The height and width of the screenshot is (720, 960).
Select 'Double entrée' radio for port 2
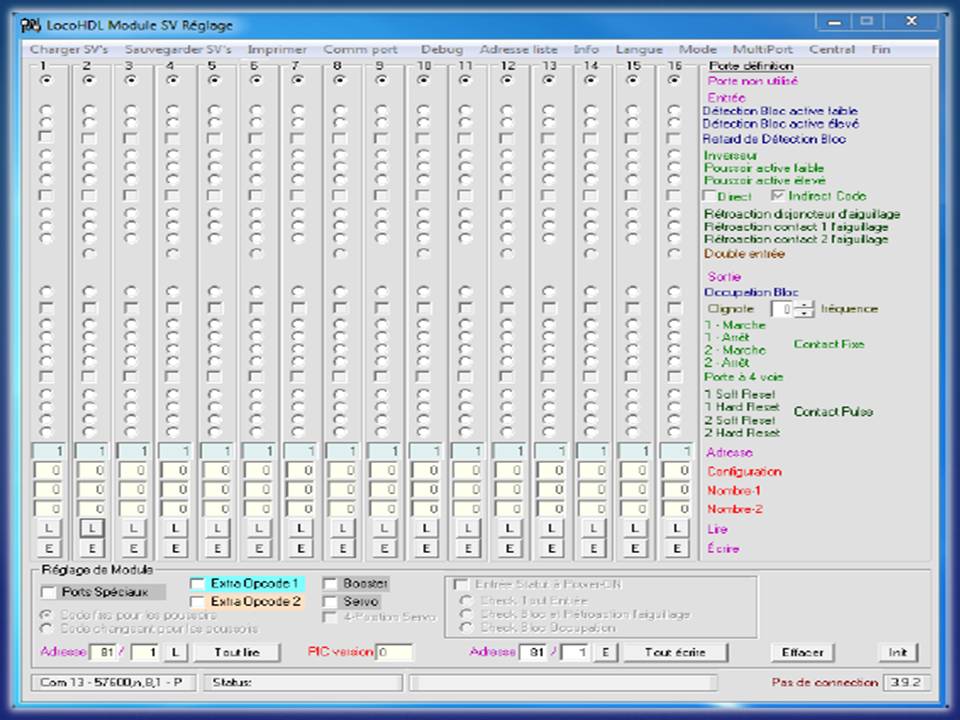(89, 253)
